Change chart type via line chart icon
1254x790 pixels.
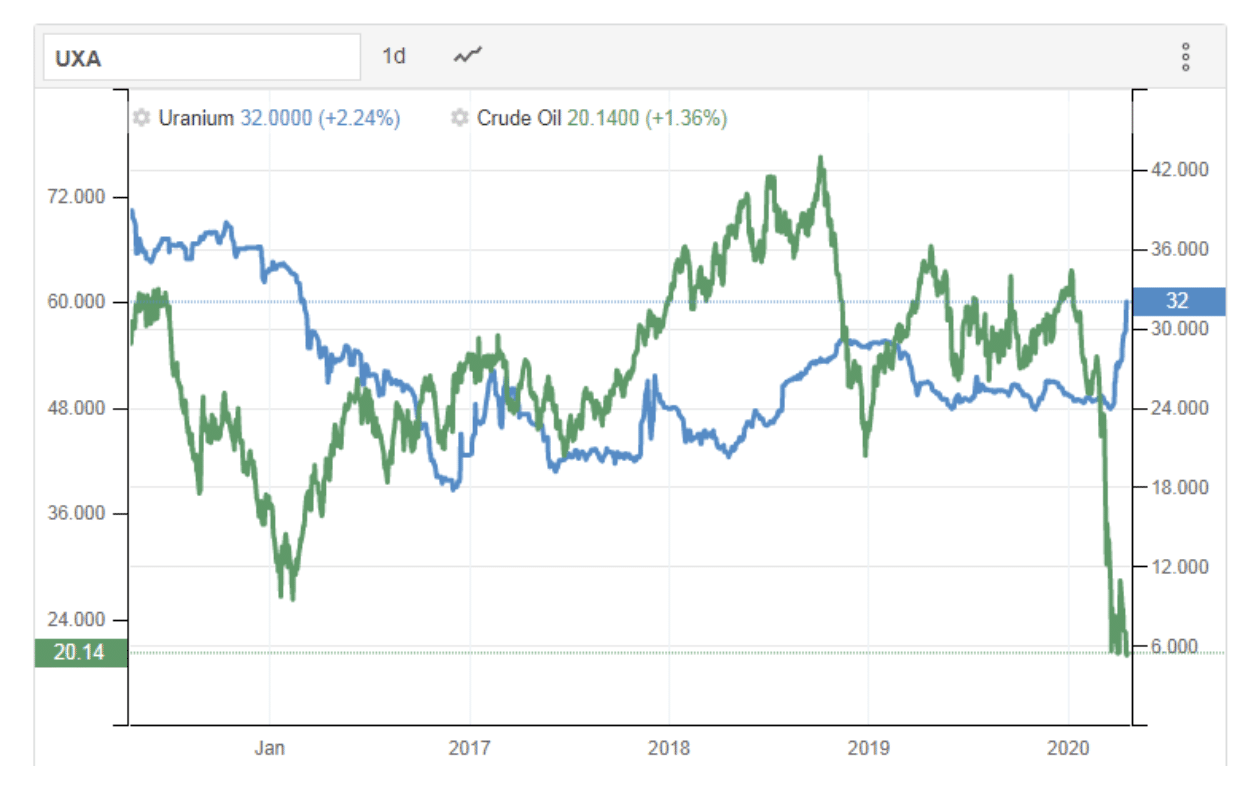(467, 56)
